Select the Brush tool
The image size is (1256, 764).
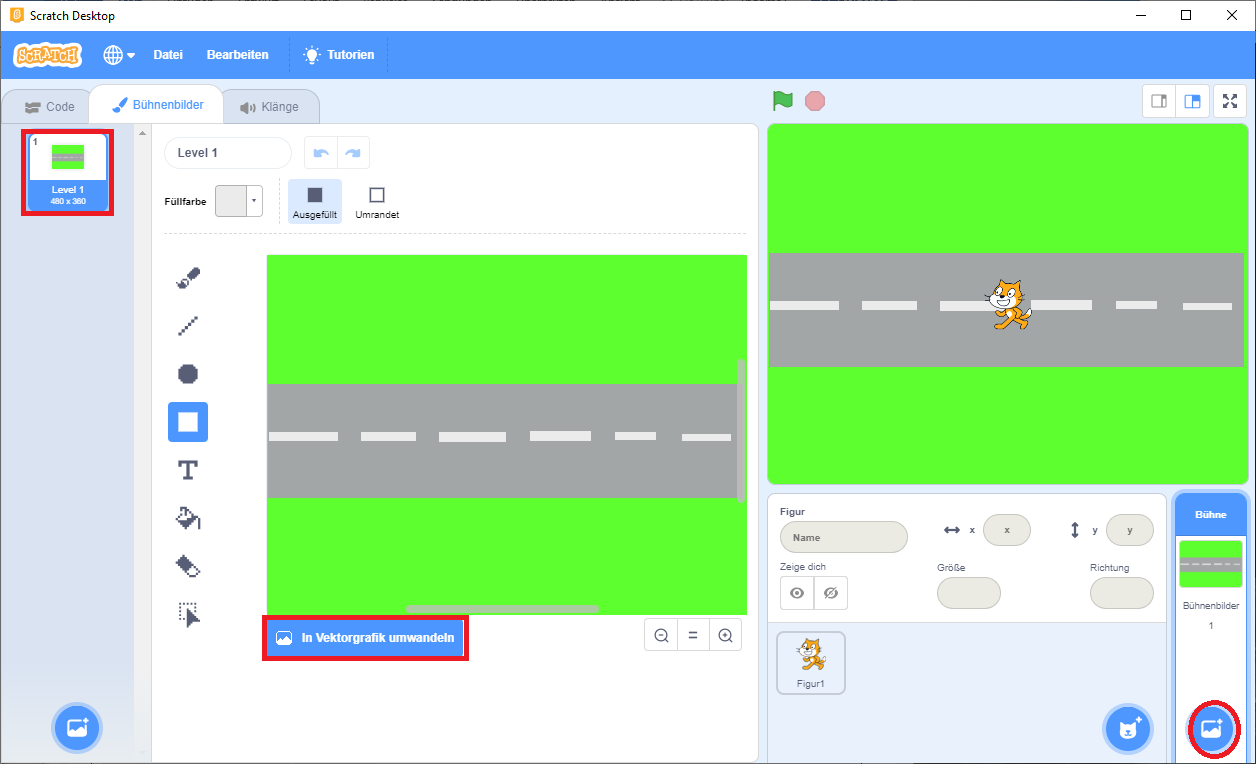[x=188, y=277]
